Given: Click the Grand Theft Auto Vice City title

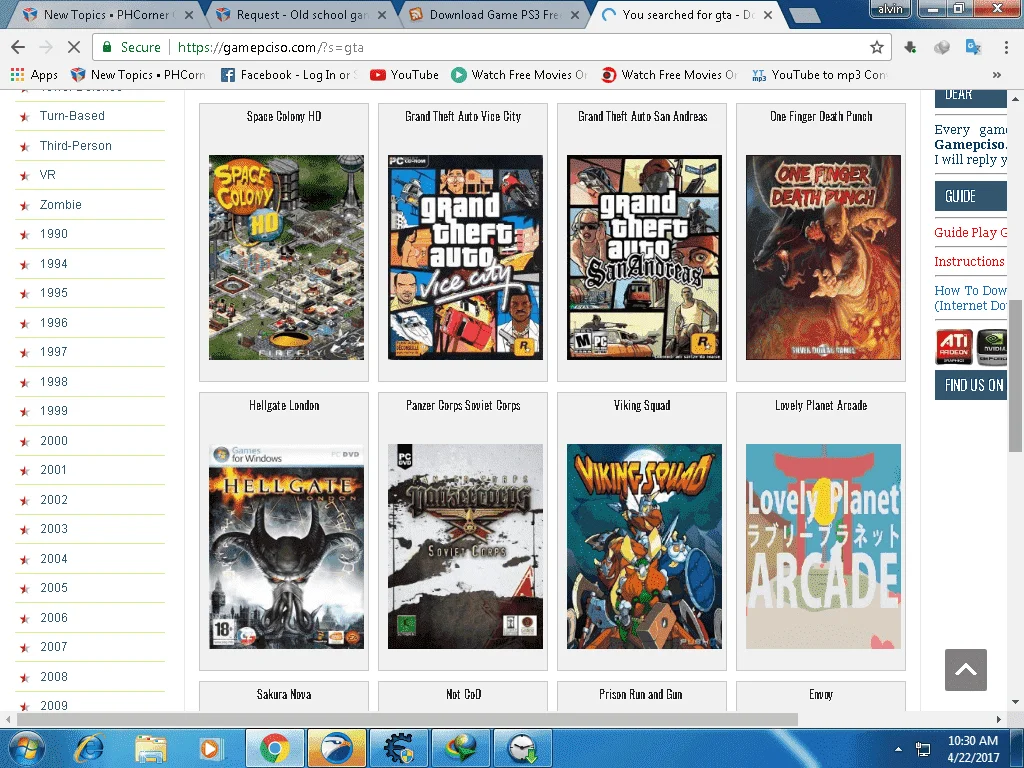Looking at the screenshot, I should (x=463, y=116).
